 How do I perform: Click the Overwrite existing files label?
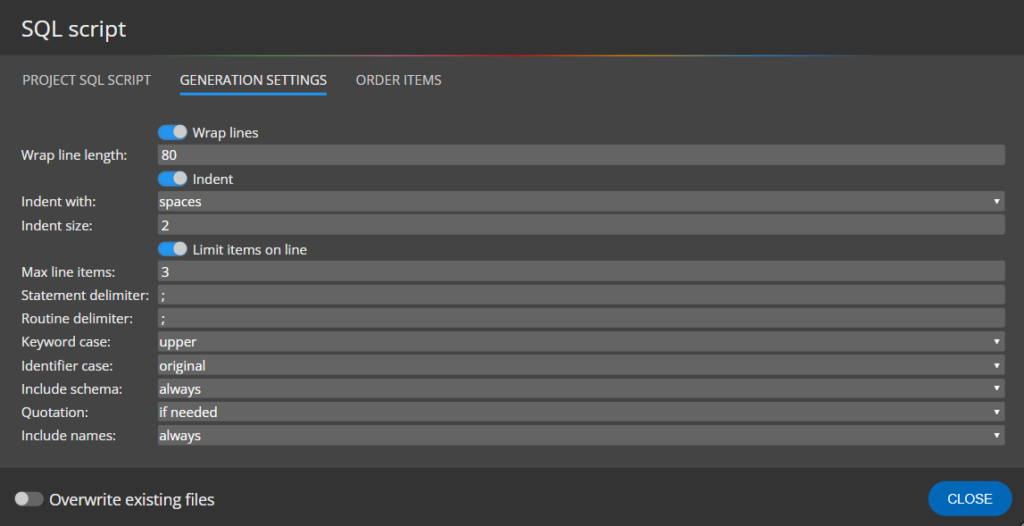pos(132,499)
